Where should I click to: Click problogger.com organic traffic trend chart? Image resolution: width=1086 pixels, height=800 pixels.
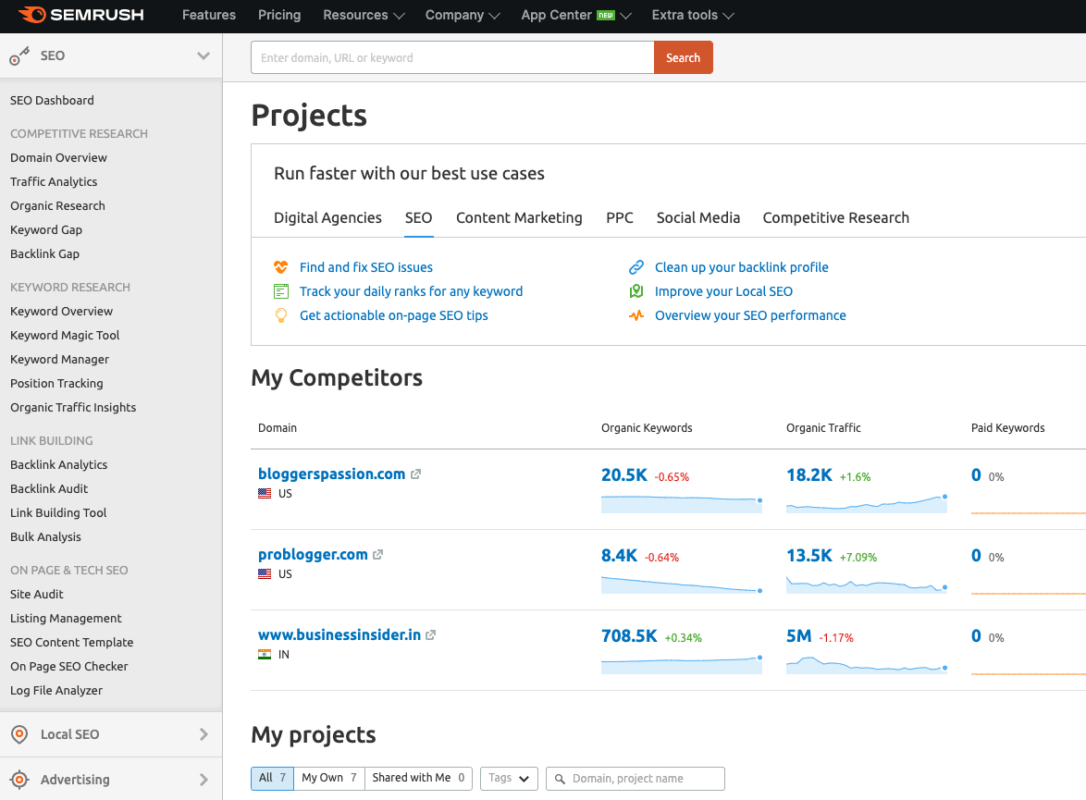click(x=866, y=585)
